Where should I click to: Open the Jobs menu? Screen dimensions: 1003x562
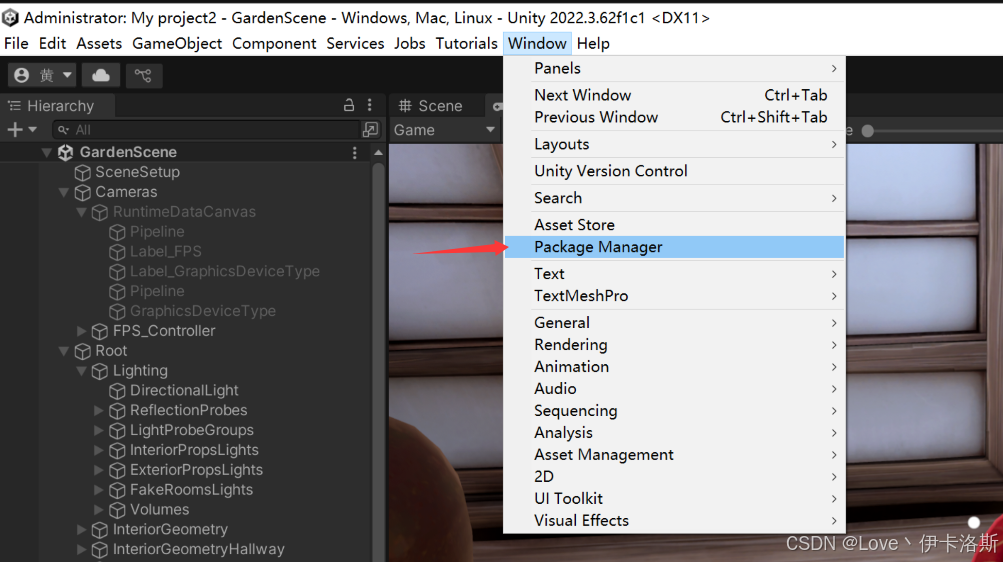coord(410,43)
